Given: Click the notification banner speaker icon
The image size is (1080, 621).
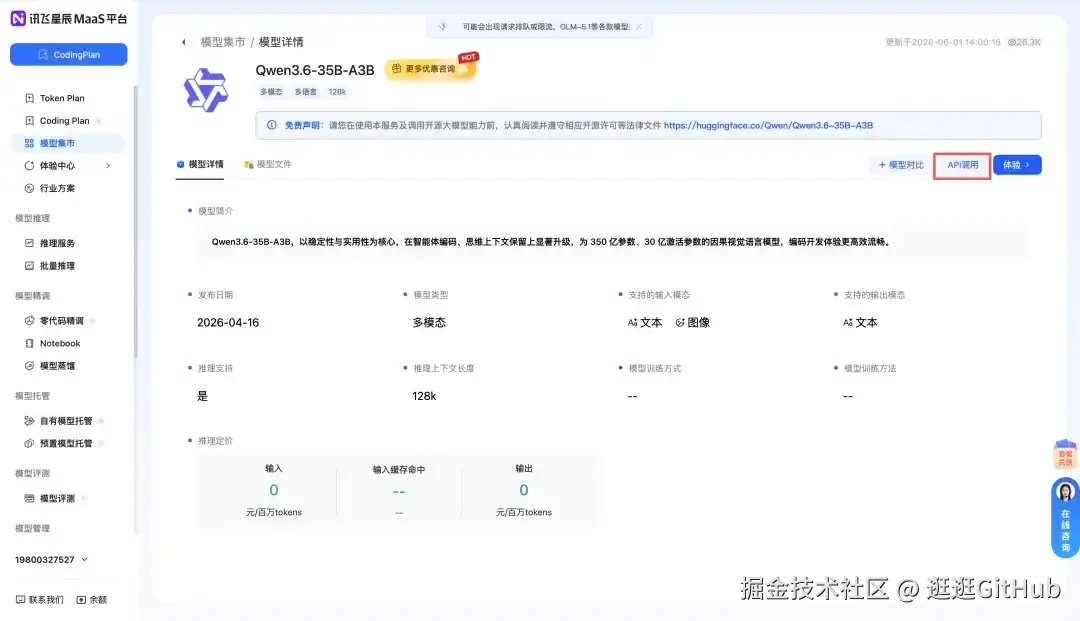Looking at the screenshot, I should click(443, 27).
